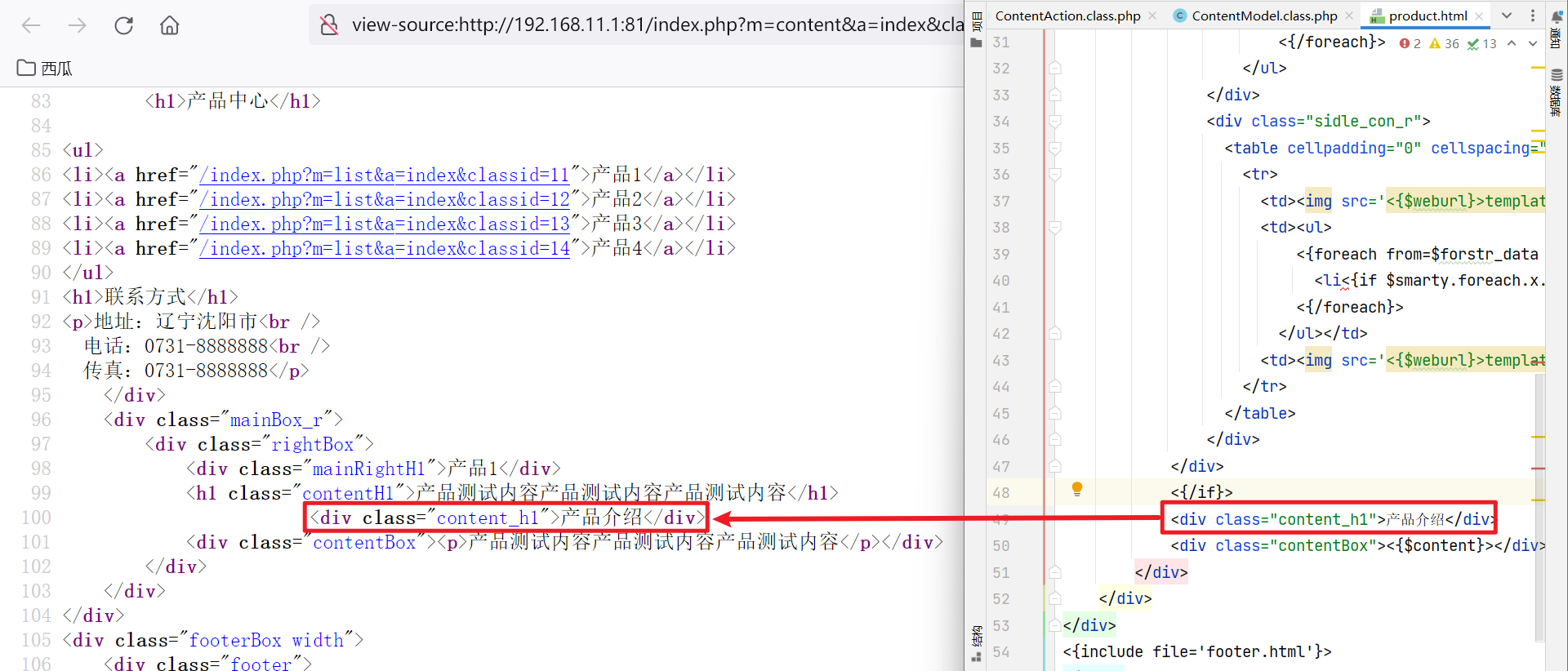The image size is (1568, 671).
Task: Collapse the td ul block at line 38
Action: coord(1055,228)
